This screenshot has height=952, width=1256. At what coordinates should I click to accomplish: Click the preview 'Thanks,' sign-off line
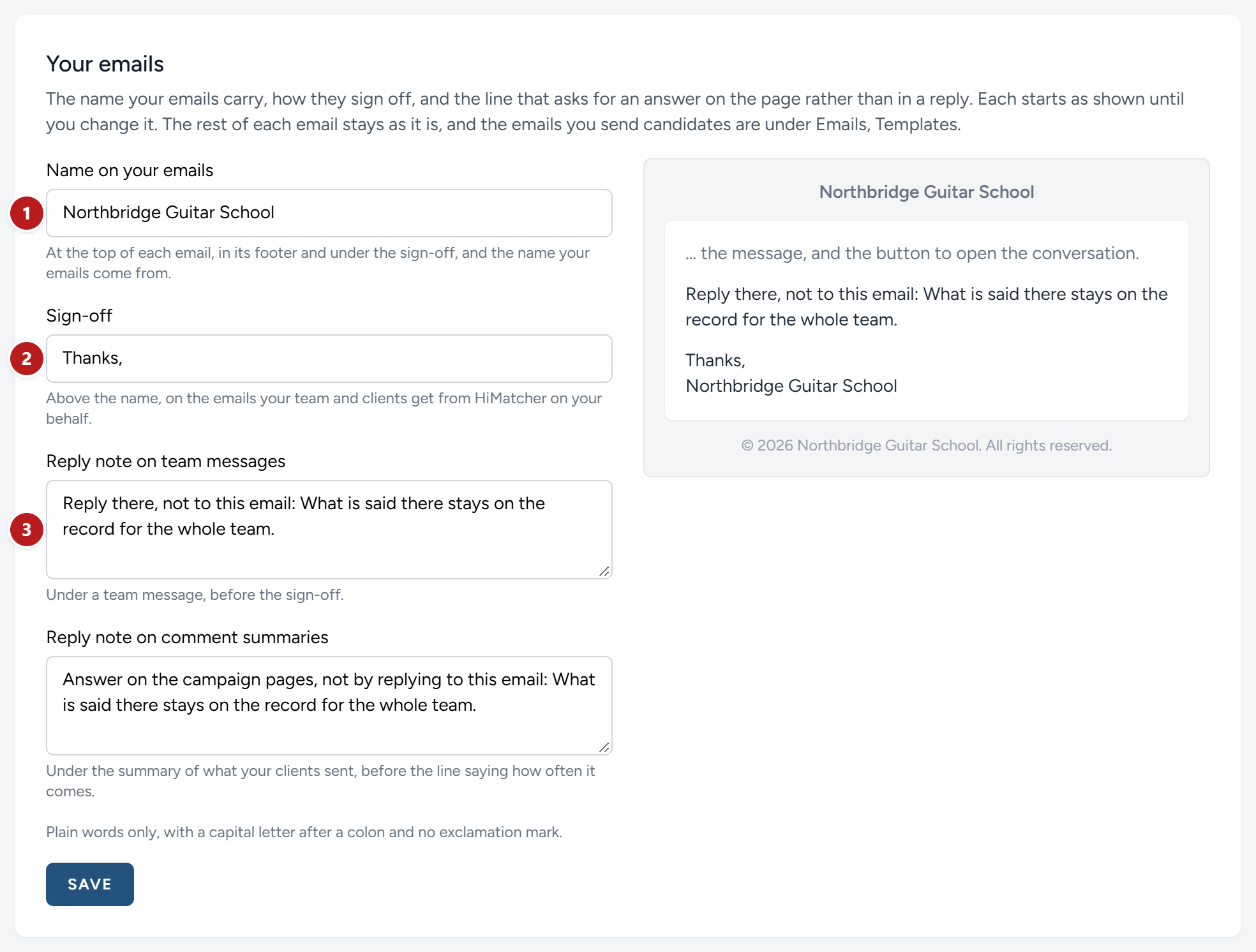(x=715, y=361)
